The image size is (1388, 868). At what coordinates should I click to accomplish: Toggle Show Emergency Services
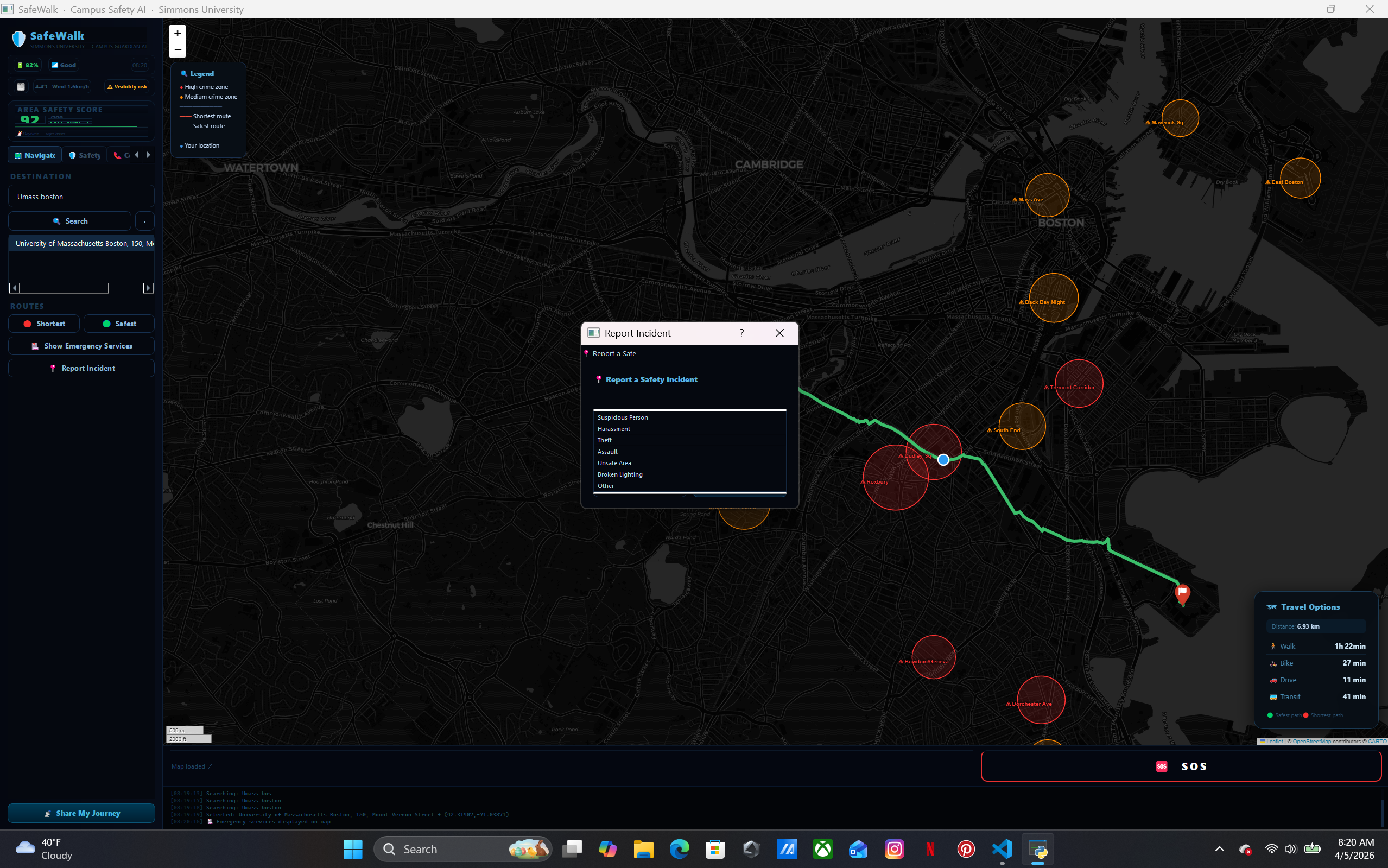click(x=81, y=346)
